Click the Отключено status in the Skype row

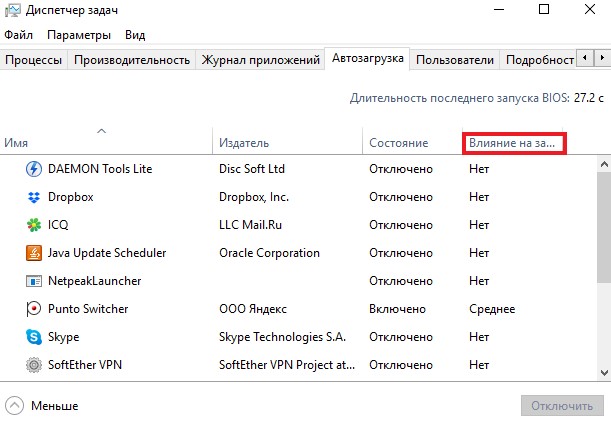401,337
